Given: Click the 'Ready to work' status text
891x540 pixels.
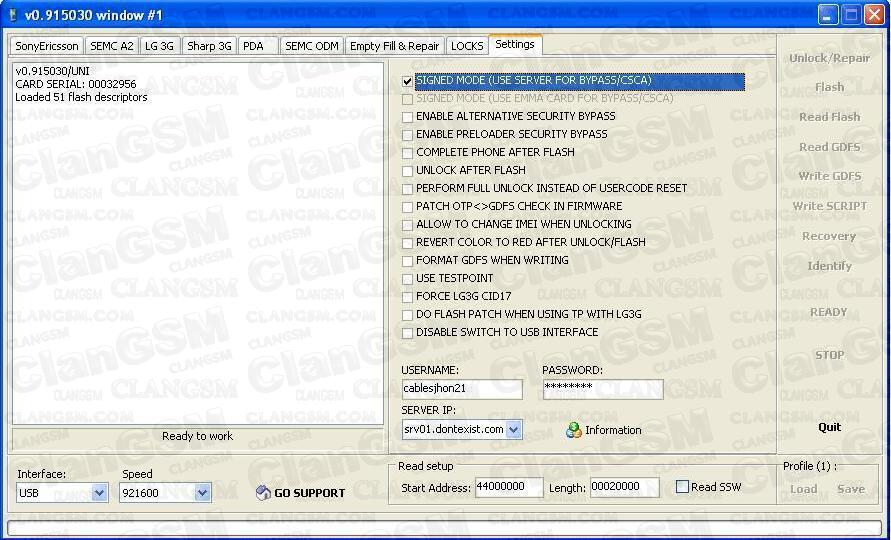Looking at the screenshot, I should (x=197, y=436).
